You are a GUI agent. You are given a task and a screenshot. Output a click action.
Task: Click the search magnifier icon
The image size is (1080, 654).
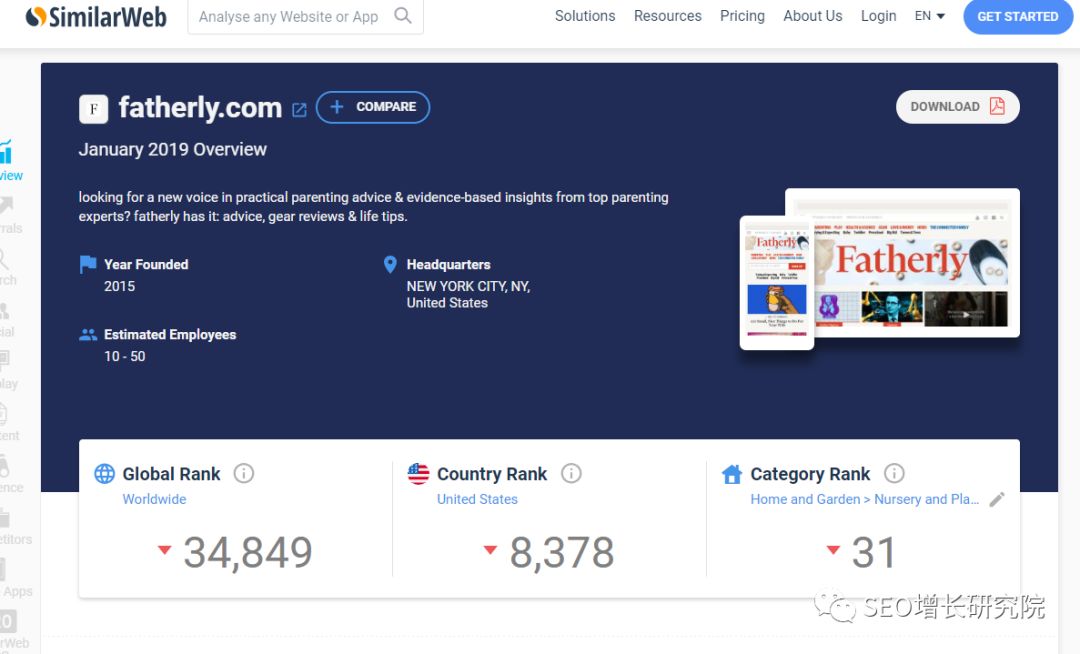[403, 15]
